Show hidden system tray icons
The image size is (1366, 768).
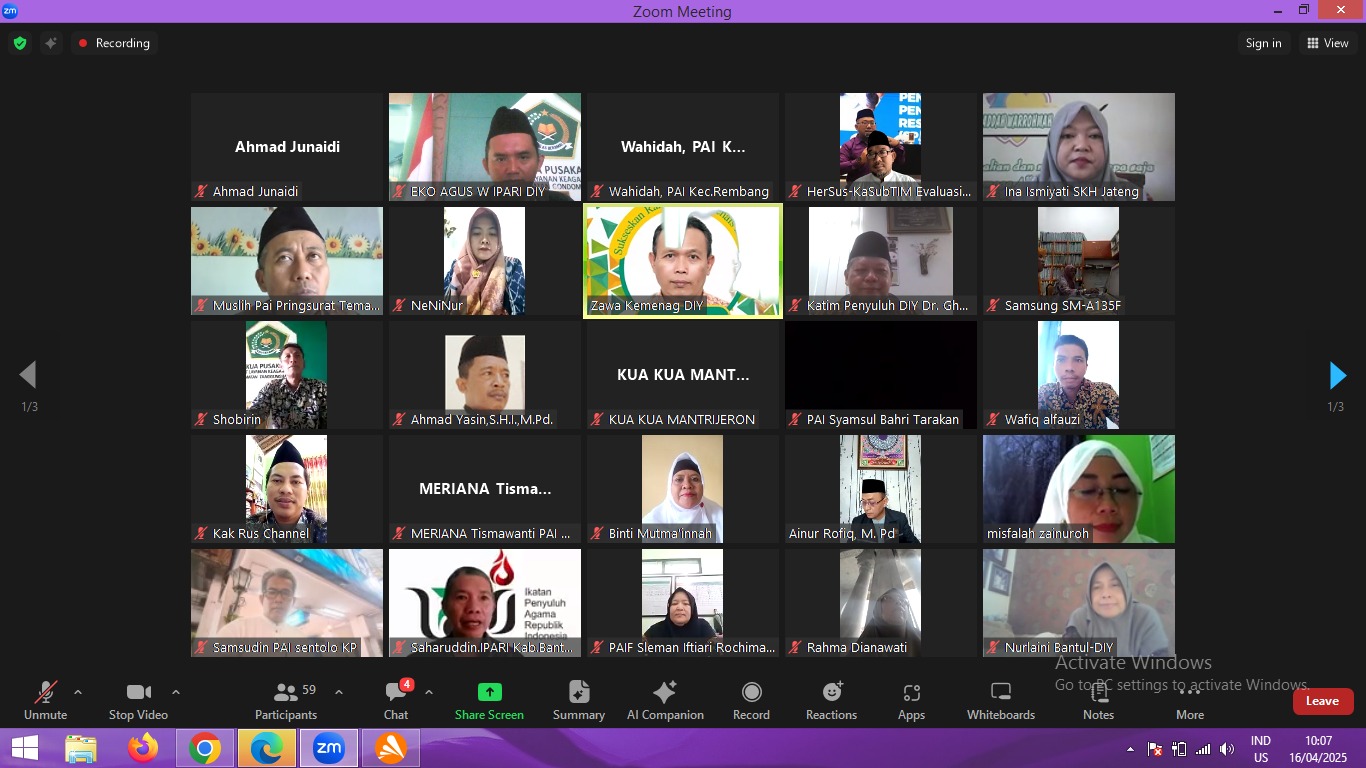click(x=1131, y=749)
